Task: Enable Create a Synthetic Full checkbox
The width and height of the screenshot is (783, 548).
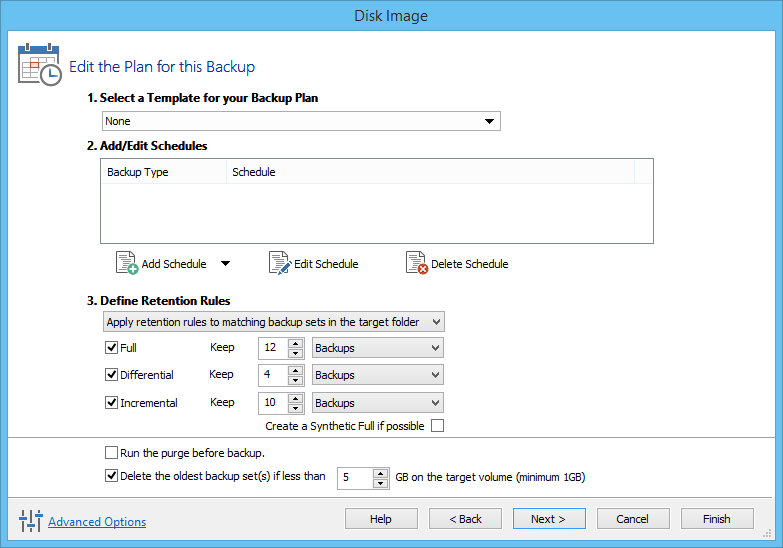Action: pyautogui.click(x=437, y=426)
